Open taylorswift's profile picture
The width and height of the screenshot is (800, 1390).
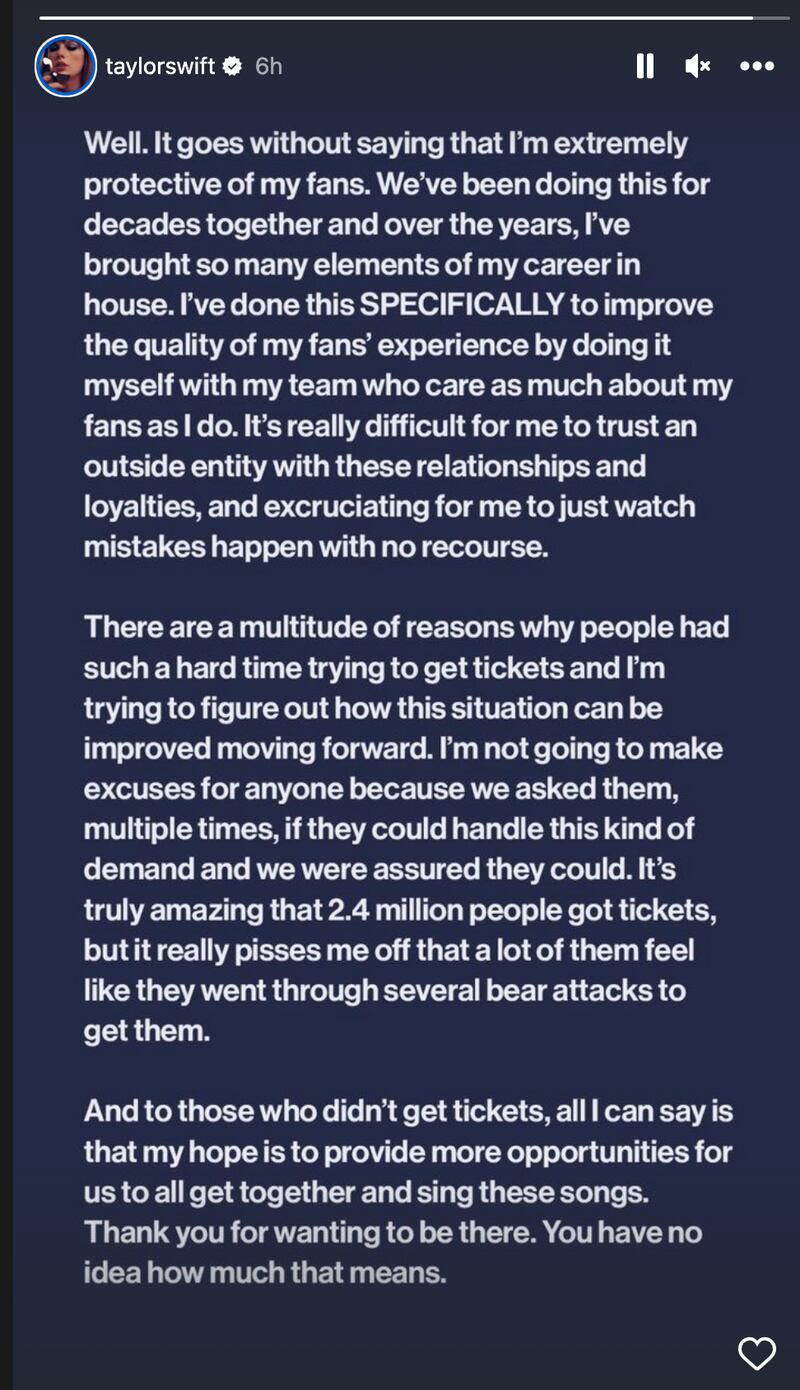[66, 66]
